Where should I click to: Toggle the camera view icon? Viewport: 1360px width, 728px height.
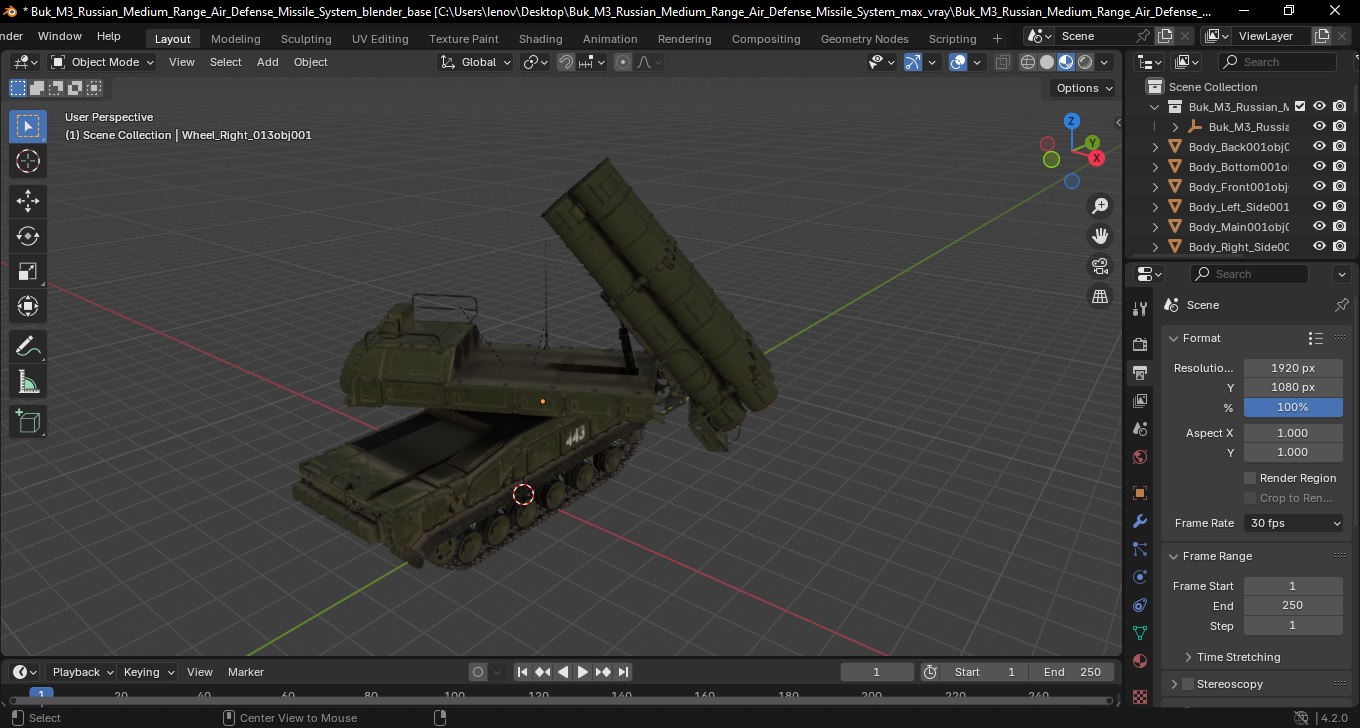[1100, 266]
